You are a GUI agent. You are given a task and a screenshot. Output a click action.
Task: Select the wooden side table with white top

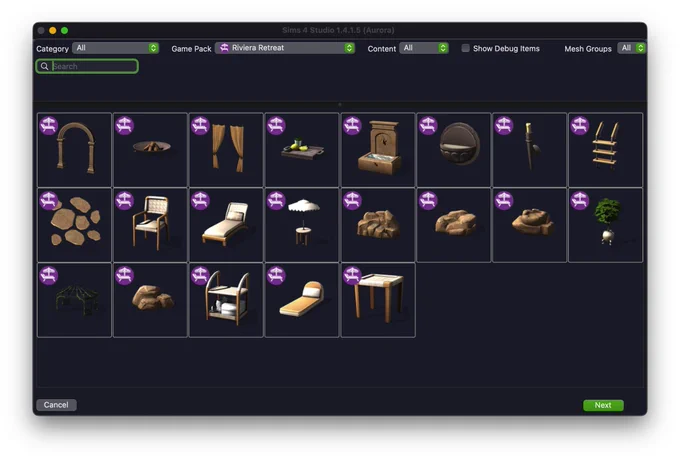378,300
